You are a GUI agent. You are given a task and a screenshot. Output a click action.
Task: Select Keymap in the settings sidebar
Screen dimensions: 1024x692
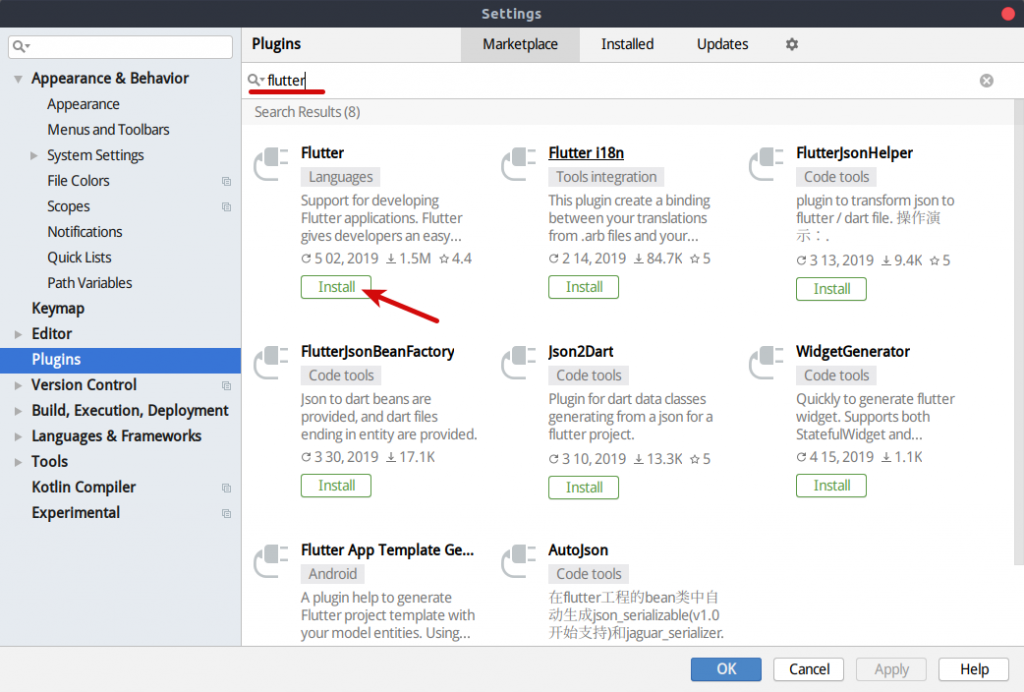56,308
